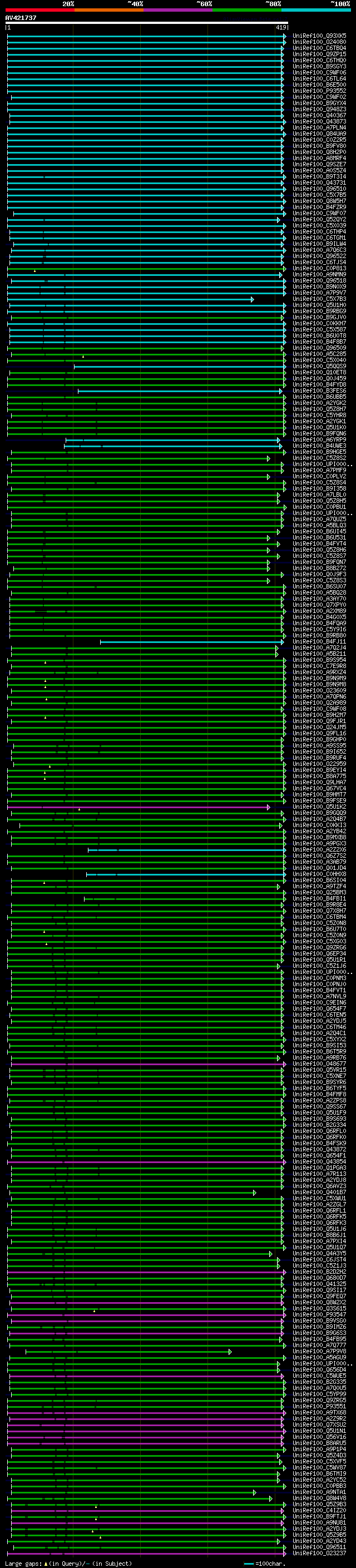Viewport: 356px width, 1568px height.
Task: Open UniRef100_B9FV80 entry
Action: tap(319, 146)
